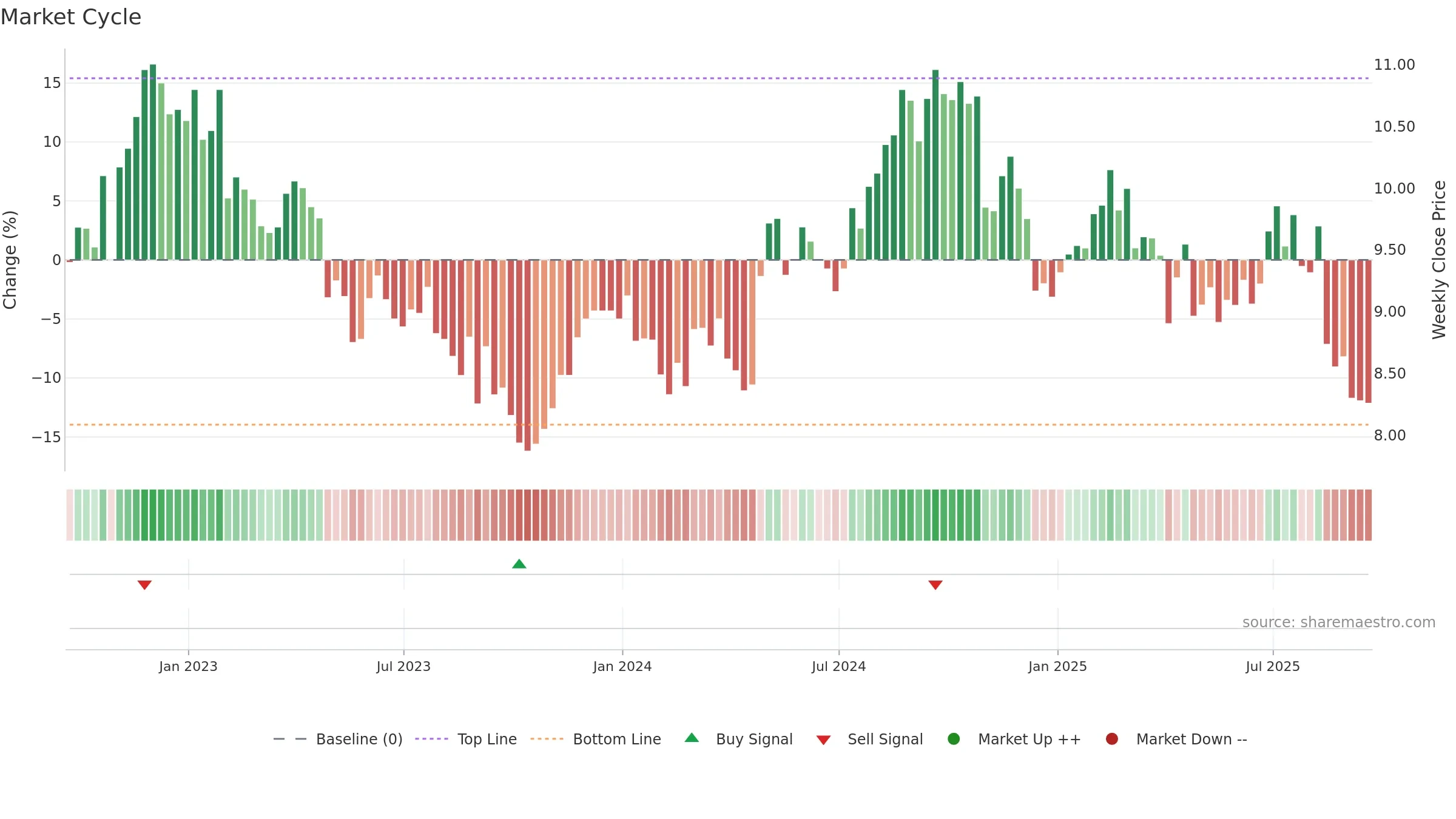
Task: Toggle the Sell Signal legend label
Action: tap(885, 740)
